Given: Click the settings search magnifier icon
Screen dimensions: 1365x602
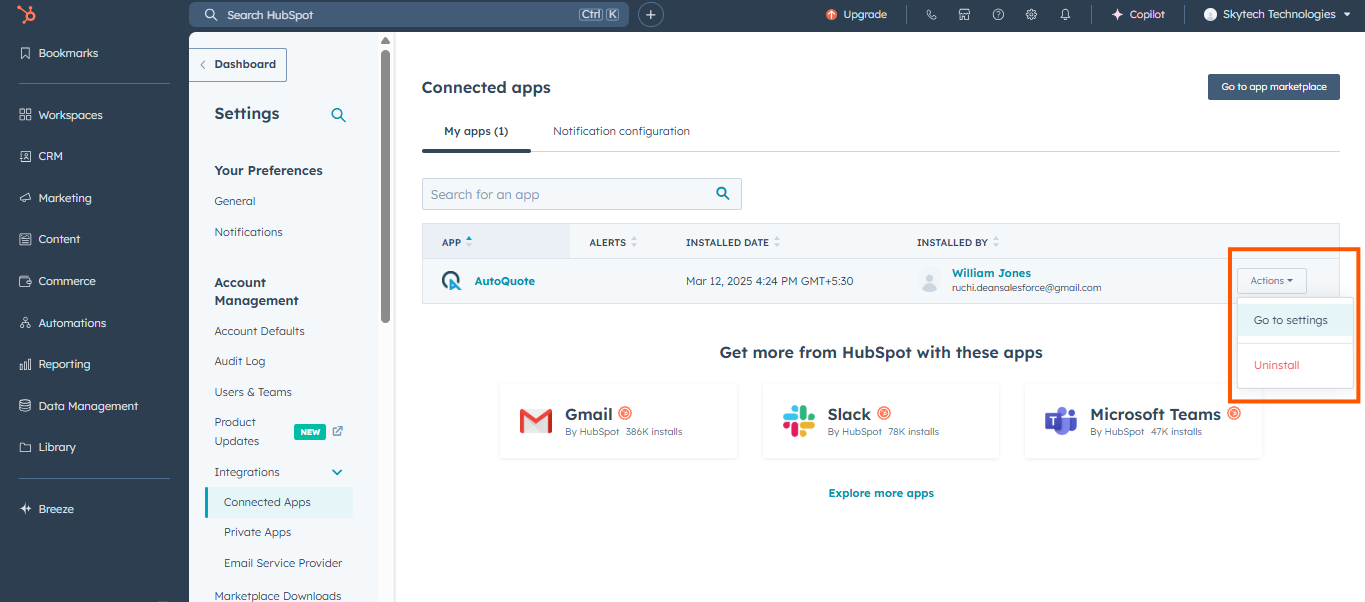Looking at the screenshot, I should click(x=338, y=115).
